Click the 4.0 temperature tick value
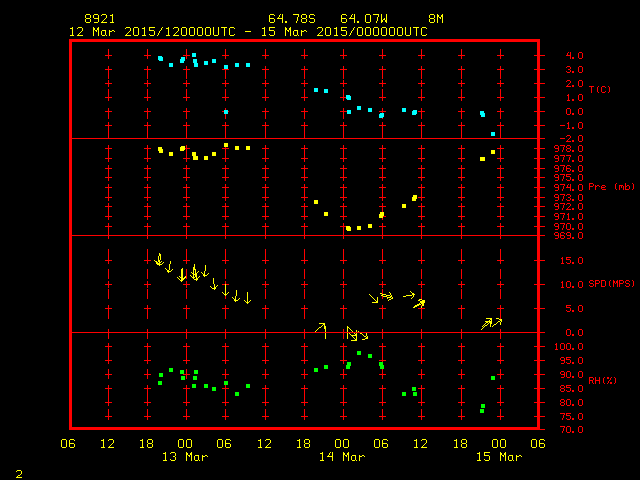 coord(561,56)
